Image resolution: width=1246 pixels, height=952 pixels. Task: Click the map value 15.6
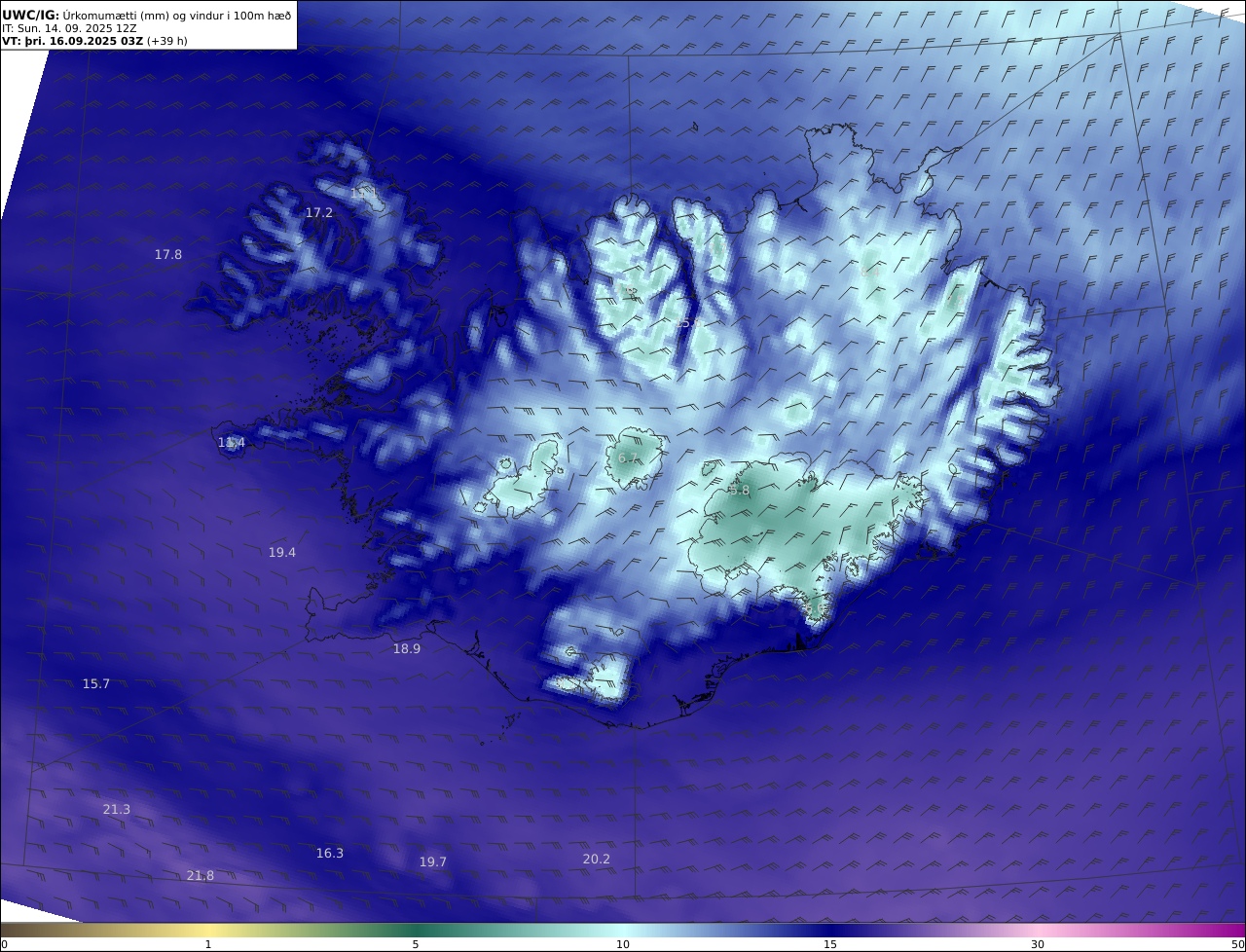pyautogui.click(x=688, y=322)
